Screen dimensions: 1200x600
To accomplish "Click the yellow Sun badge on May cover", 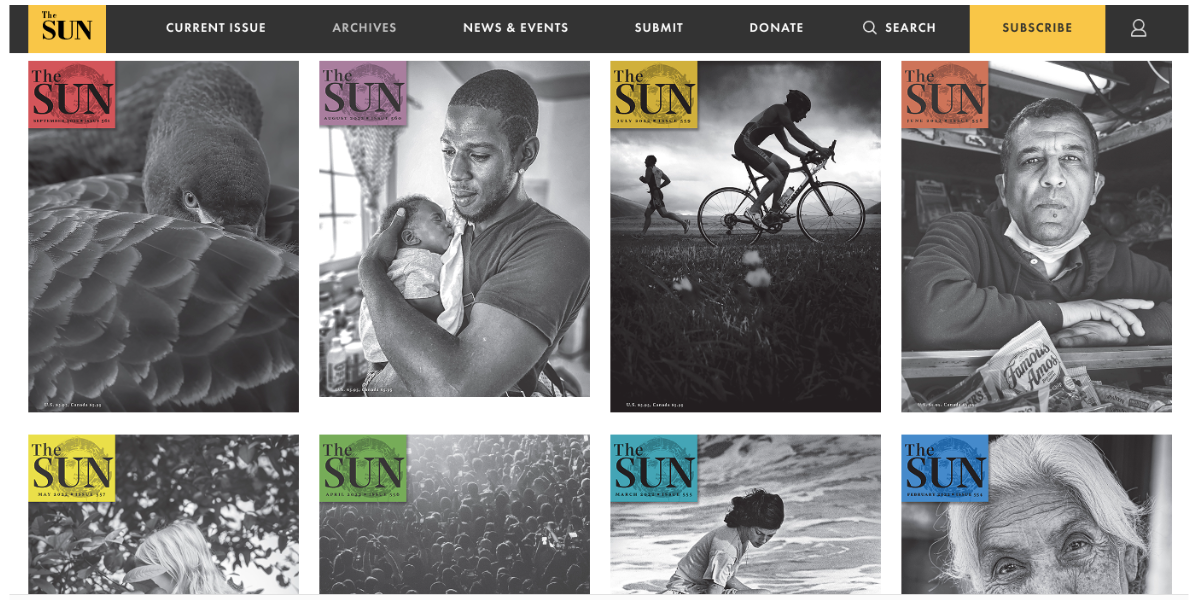I will pyautogui.click(x=72, y=468).
